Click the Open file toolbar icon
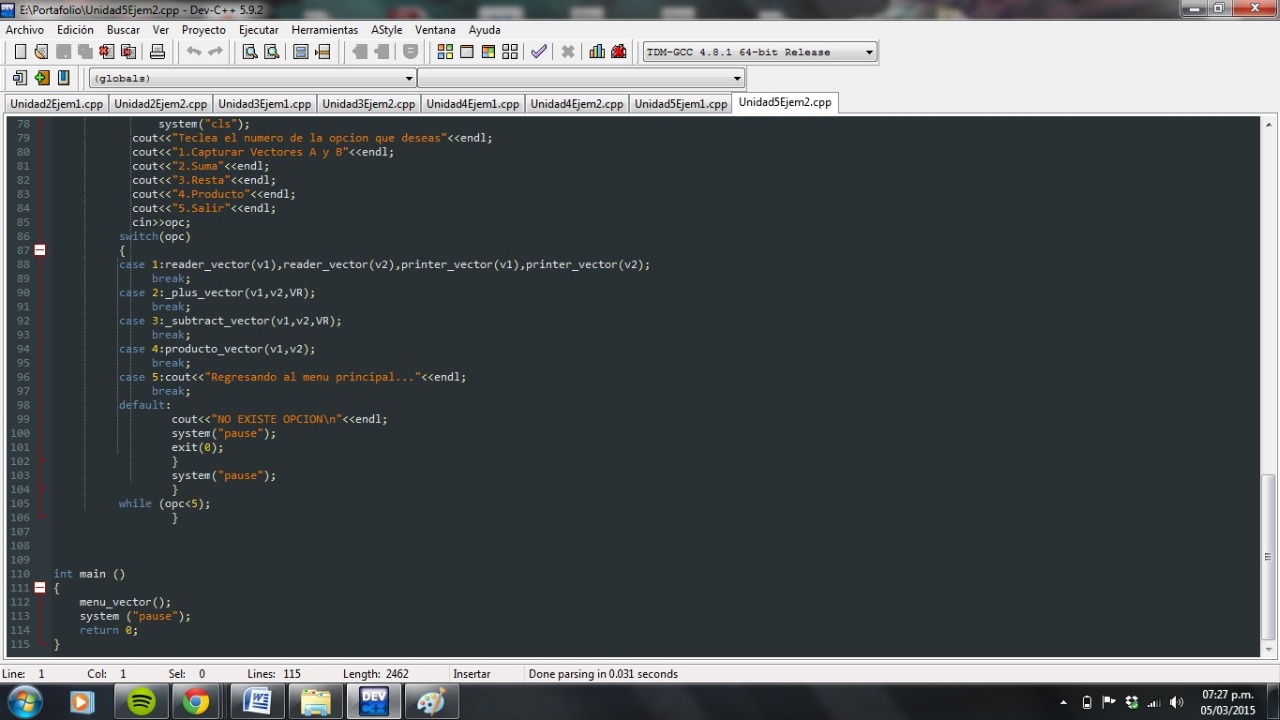 point(41,52)
